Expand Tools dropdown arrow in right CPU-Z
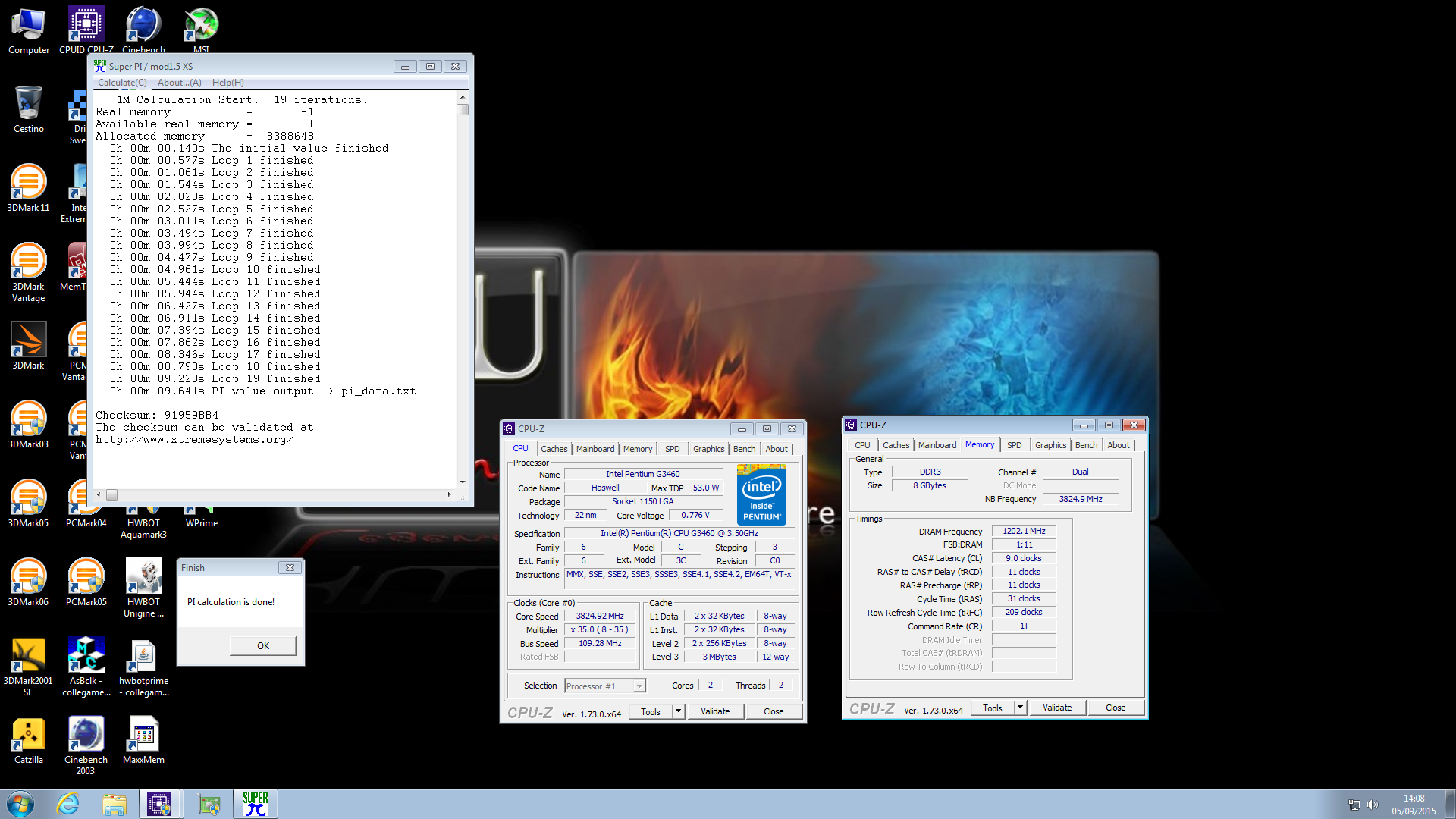1456x819 pixels. 1021,708
